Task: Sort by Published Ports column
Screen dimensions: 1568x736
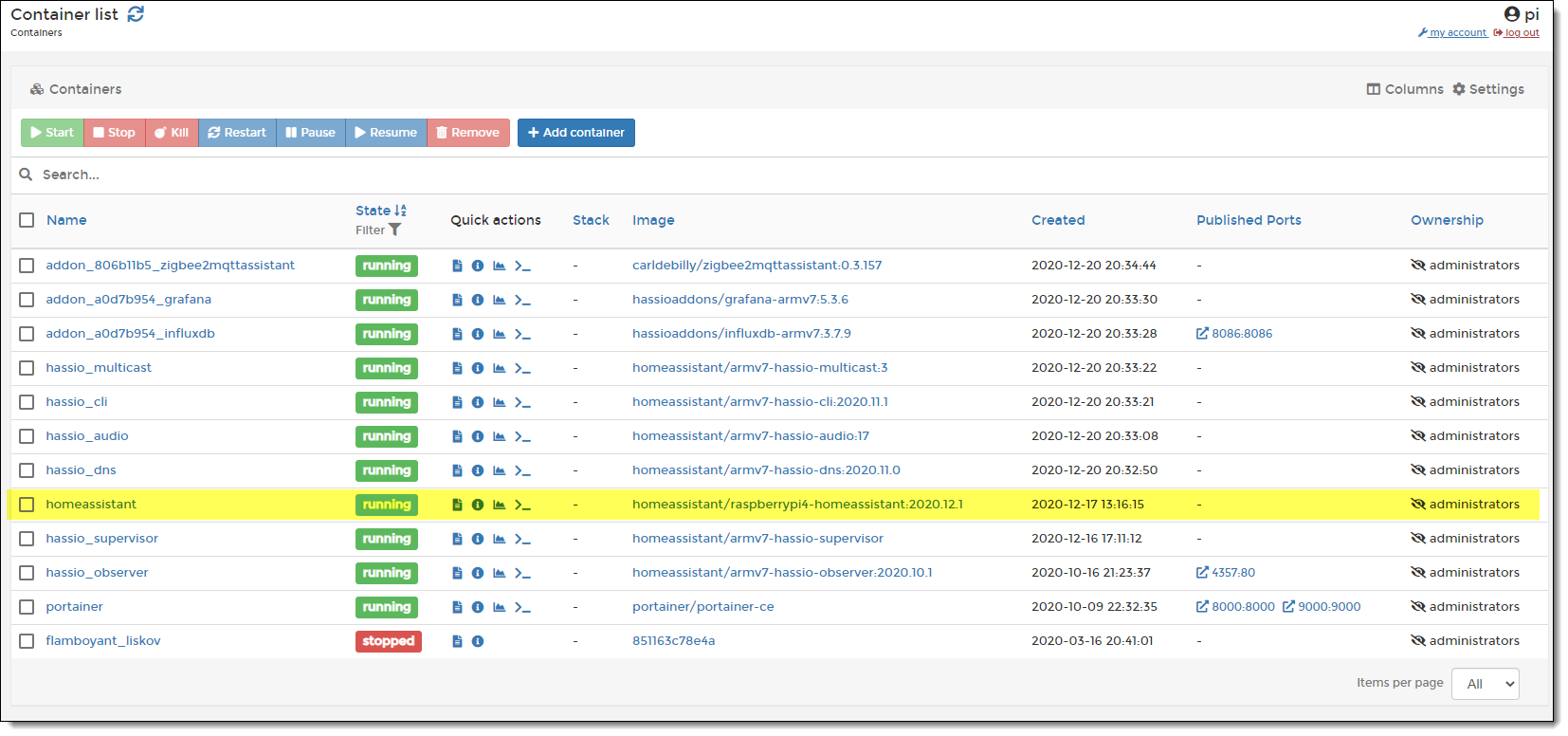Action: click(x=1249, y=220)
